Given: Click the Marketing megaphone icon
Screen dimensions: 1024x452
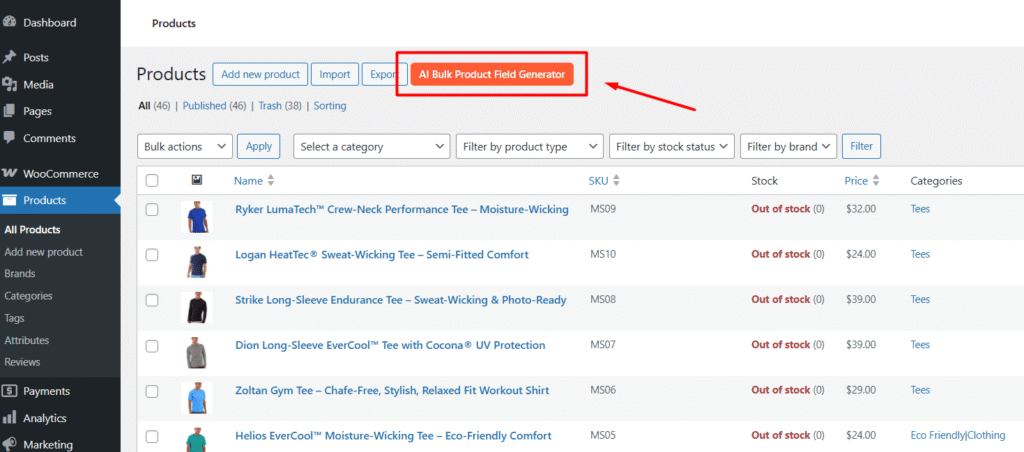Looking at the screenshot, I should [x=9, y=444].
